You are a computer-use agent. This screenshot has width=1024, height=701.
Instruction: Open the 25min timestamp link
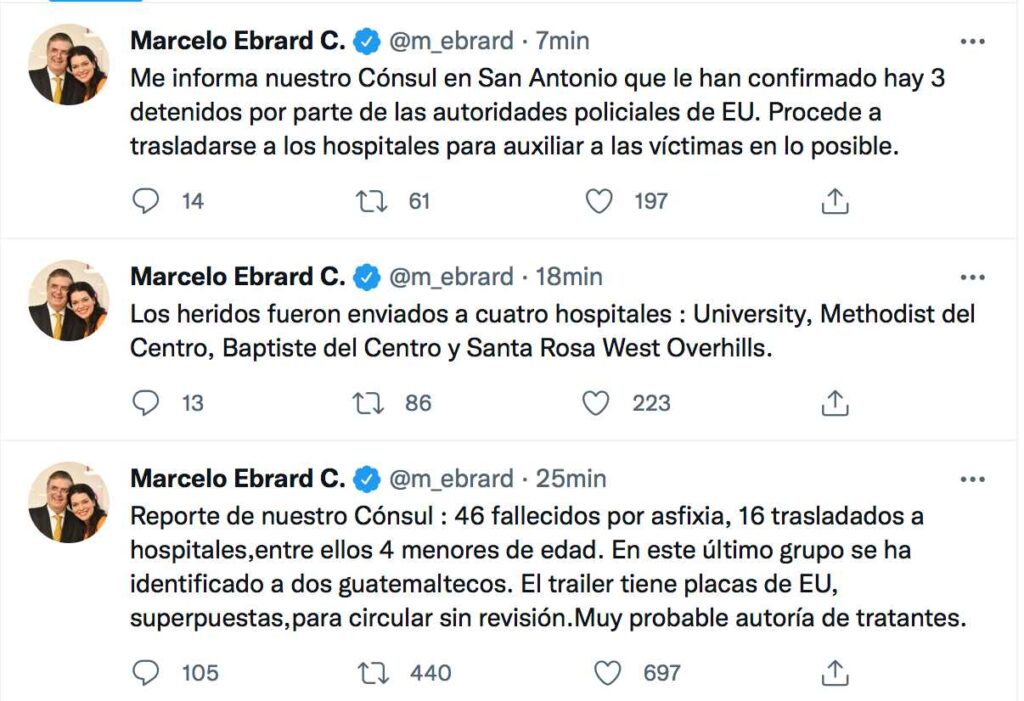click(571, 479)
